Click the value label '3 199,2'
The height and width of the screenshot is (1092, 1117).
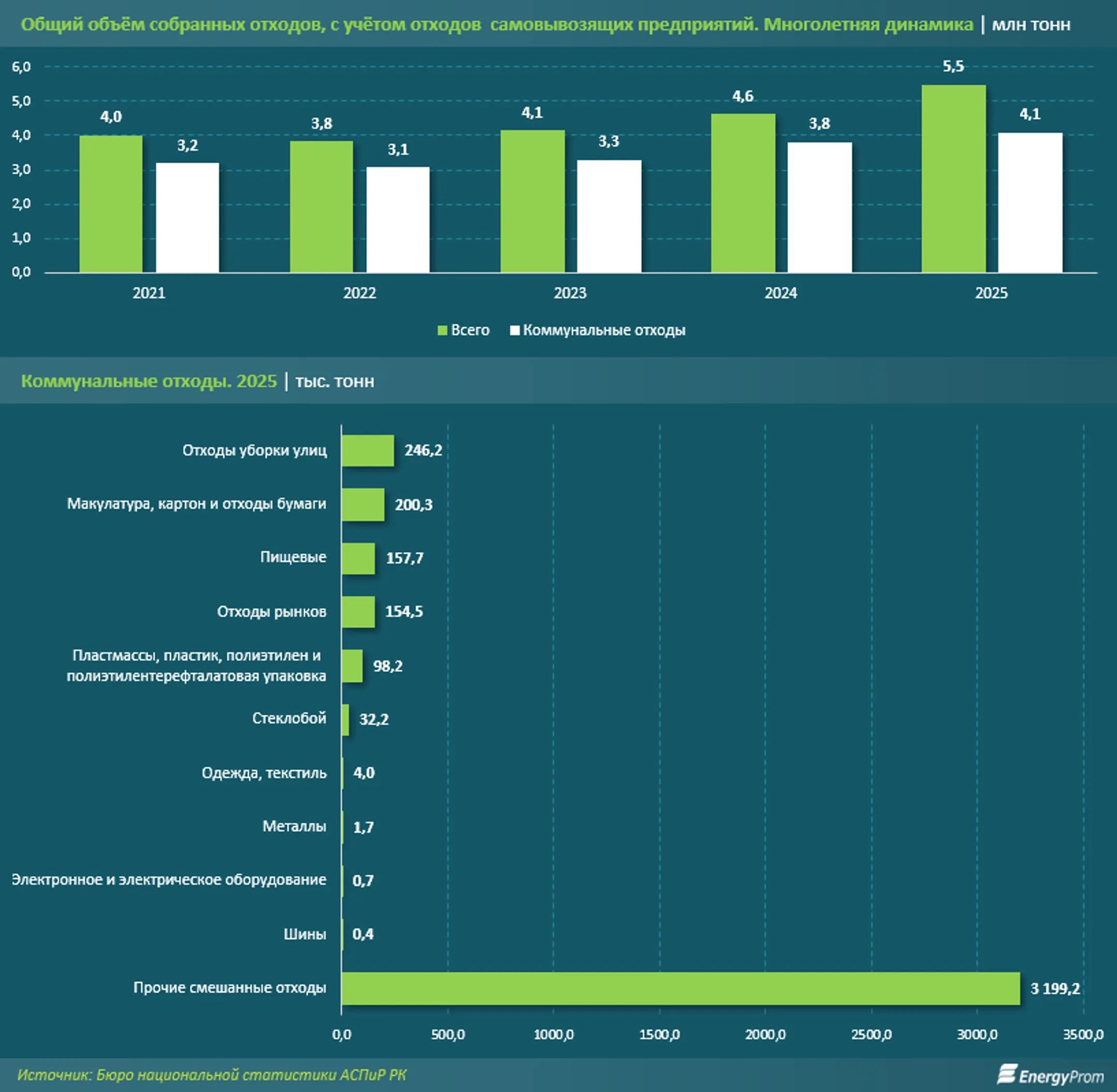[x=1055, y=989]
